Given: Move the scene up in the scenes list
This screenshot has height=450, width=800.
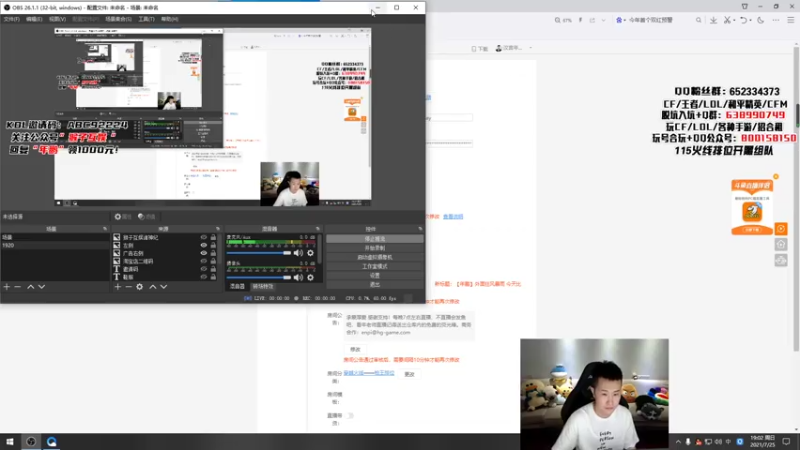Looking at the screenshot, I should coord(30,287).
